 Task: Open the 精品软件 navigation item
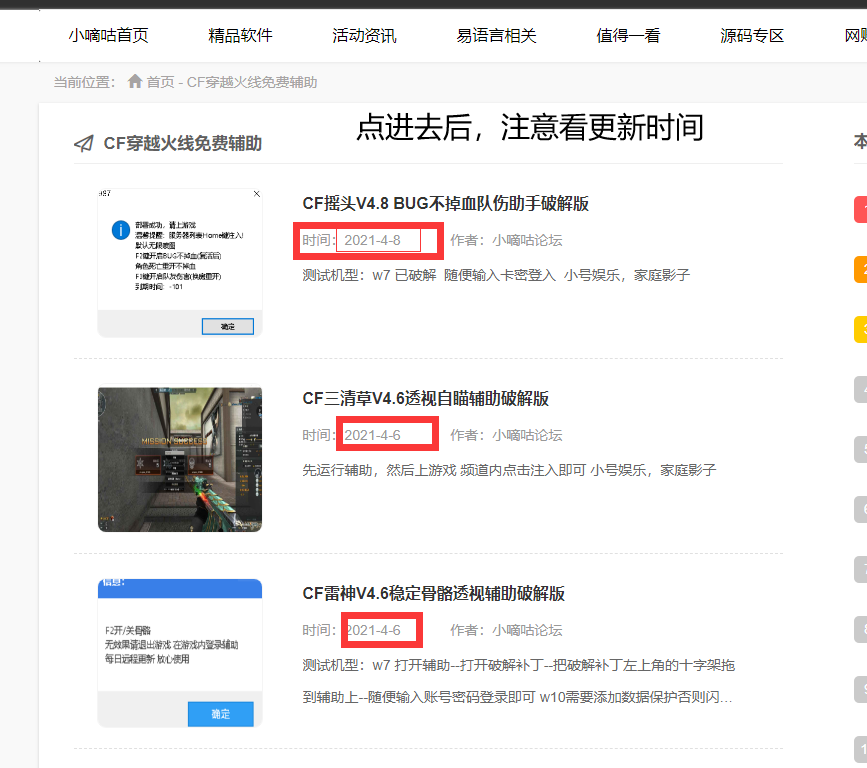pyautogui.click(x=240, y=36)
